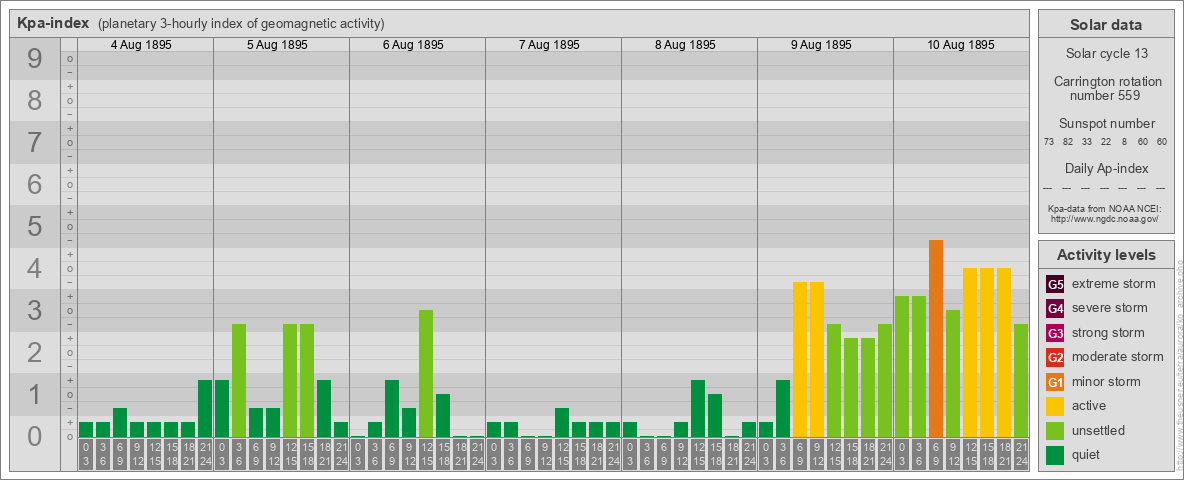Click the 7 Aug 1895 date header
Viewport: 1184px width, 480px height.
click(x=549, y=45)
